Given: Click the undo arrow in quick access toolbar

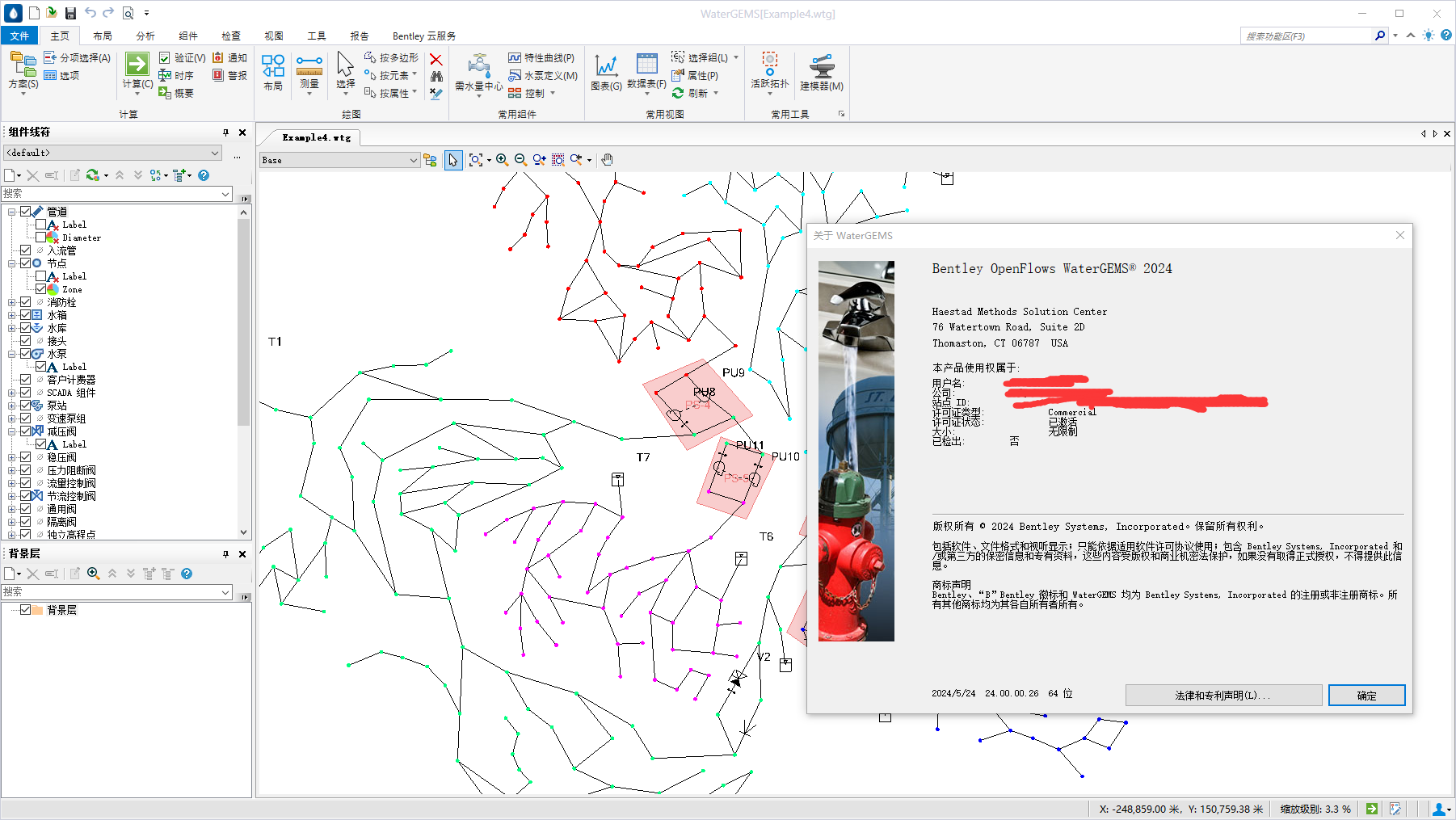Looking at the screenshot, I should tap(90, 13).
